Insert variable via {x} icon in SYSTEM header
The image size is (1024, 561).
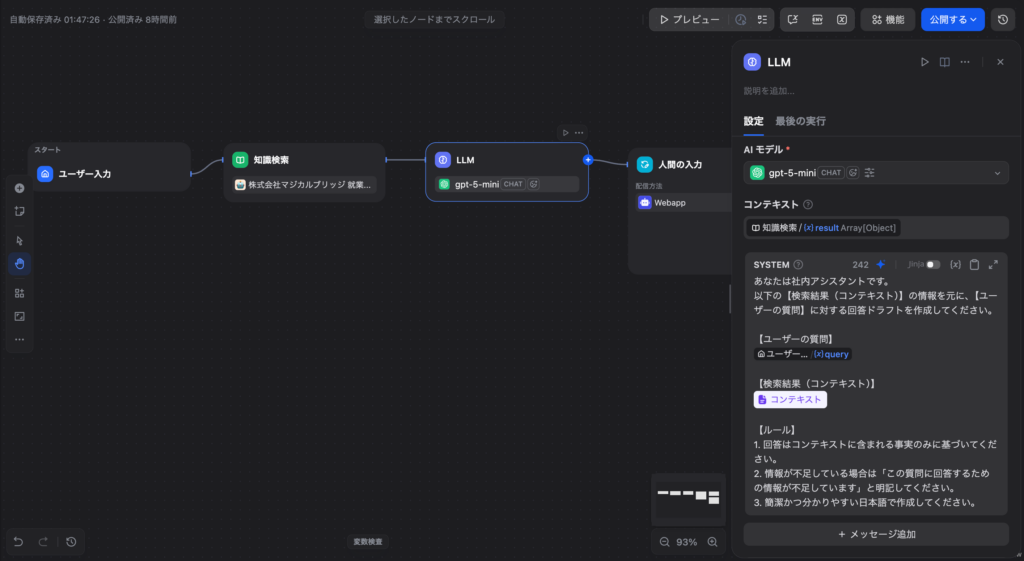[955, 264]
